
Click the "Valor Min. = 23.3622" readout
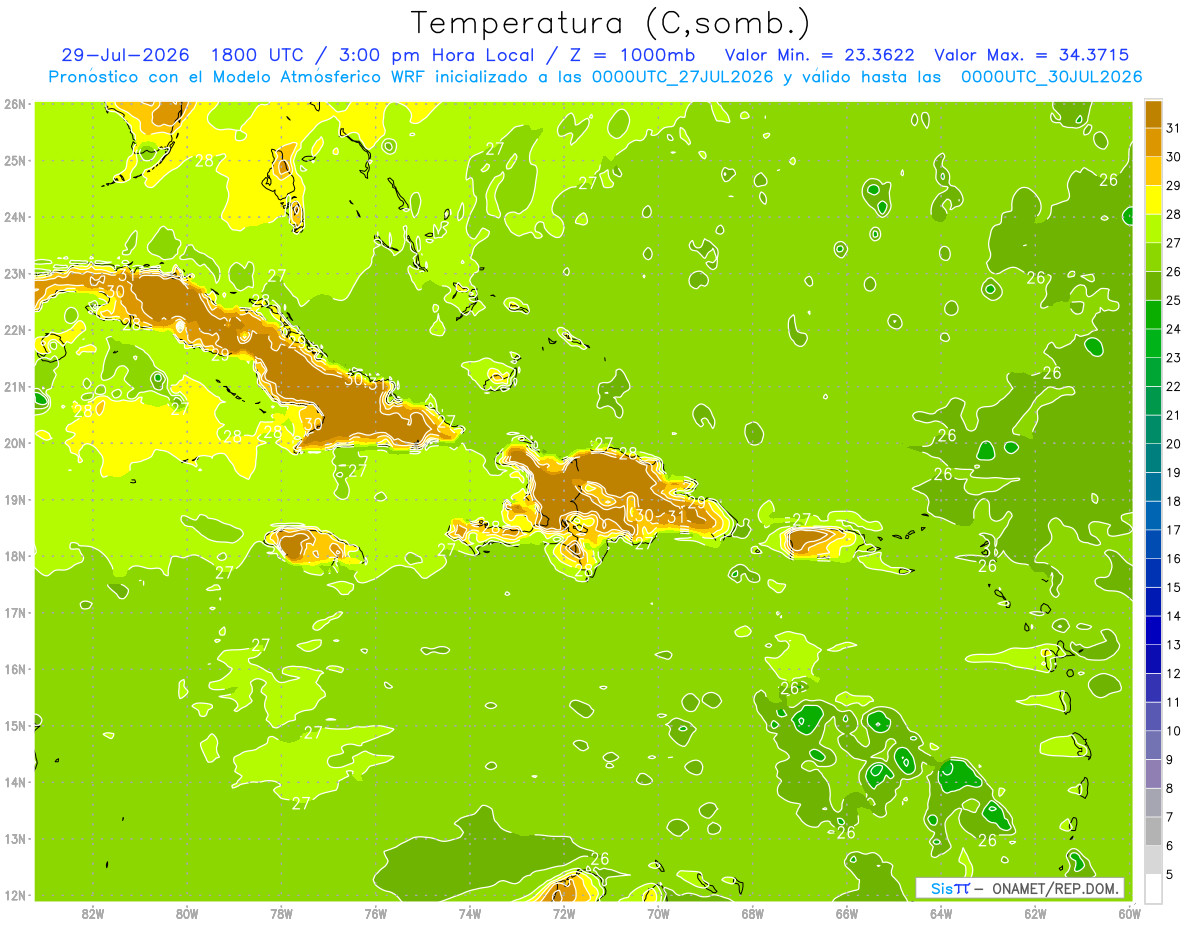[x=819, y=55]
